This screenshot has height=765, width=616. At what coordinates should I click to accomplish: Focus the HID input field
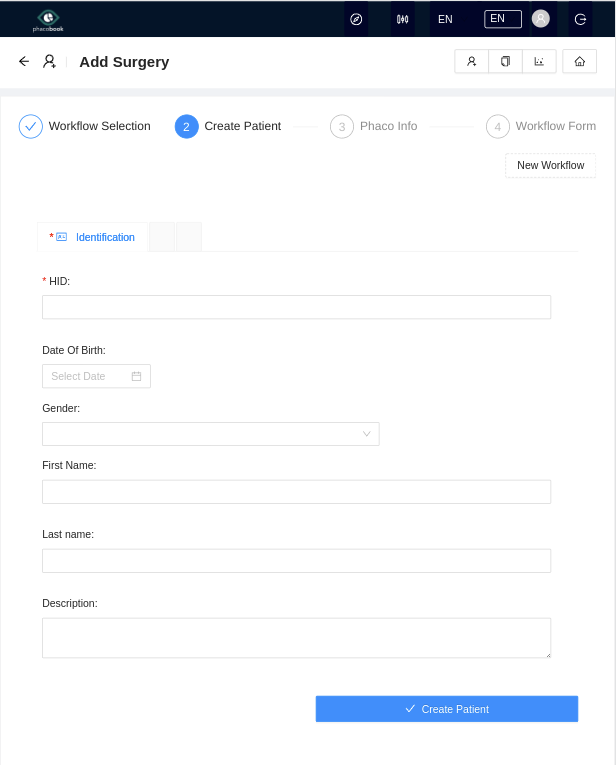(296, 307)
